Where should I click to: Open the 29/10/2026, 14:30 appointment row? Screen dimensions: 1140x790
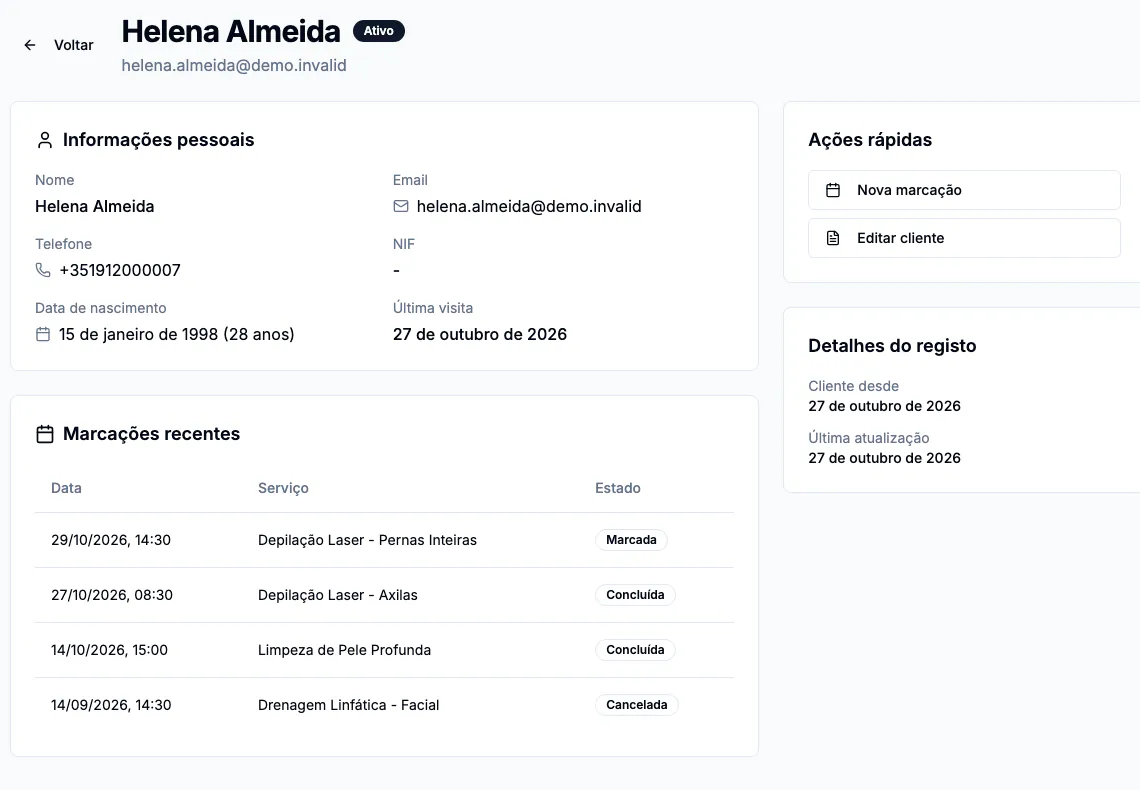385,540
